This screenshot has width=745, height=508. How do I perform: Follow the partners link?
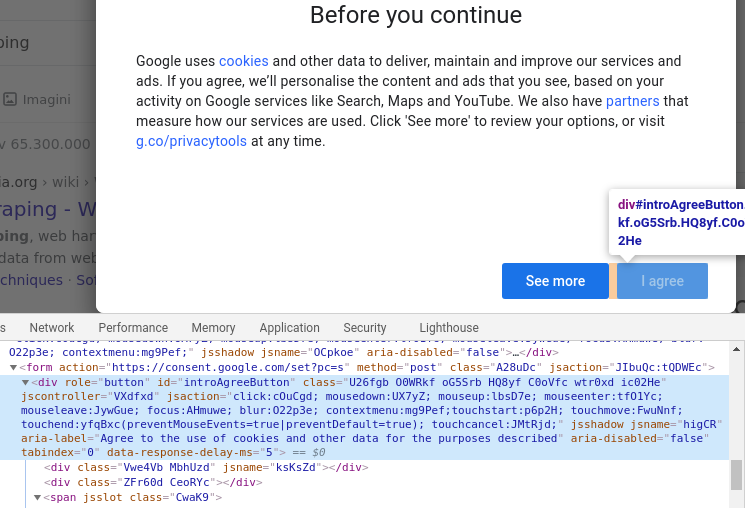[632, 101]
